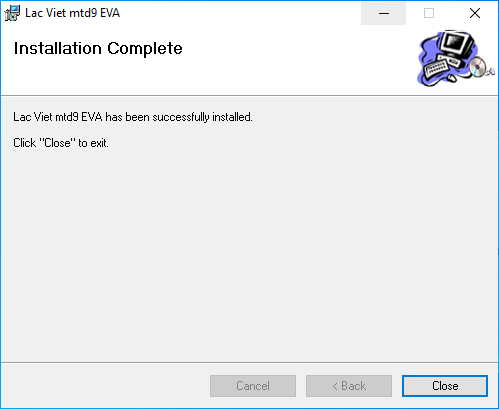Click the grayed-out Cancel button
The image size is (499, 409).
[253, 386]
